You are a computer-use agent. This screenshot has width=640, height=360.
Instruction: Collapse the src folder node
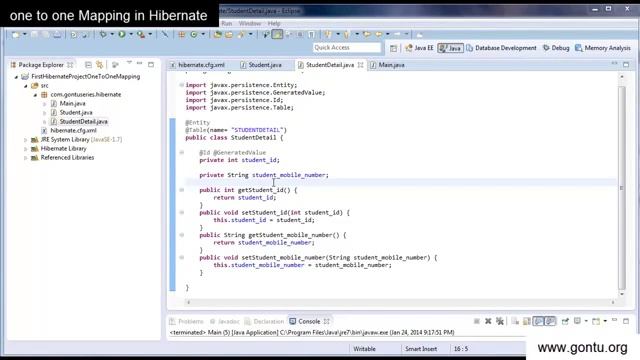(26, 86)
